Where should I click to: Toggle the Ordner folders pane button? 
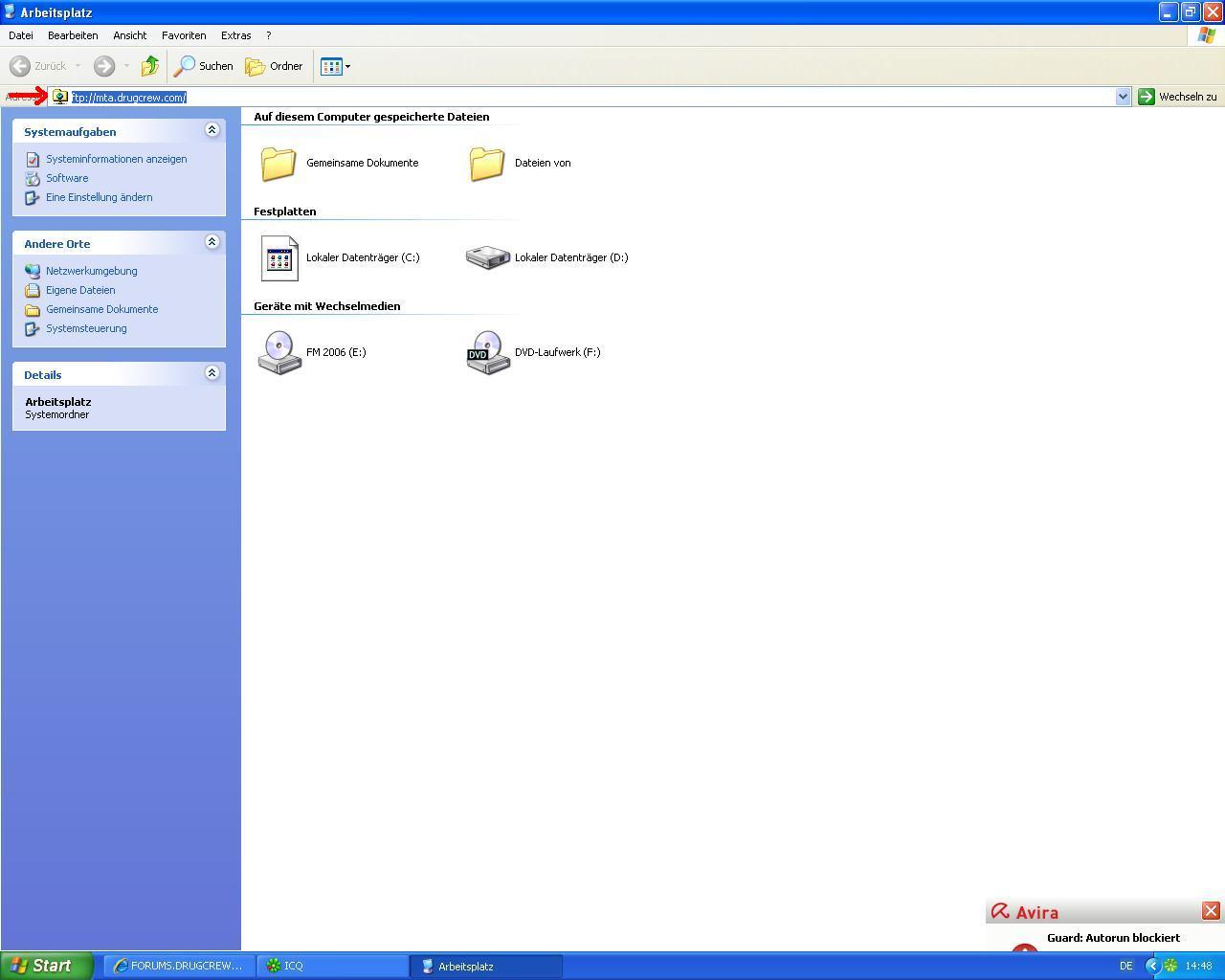275,66
